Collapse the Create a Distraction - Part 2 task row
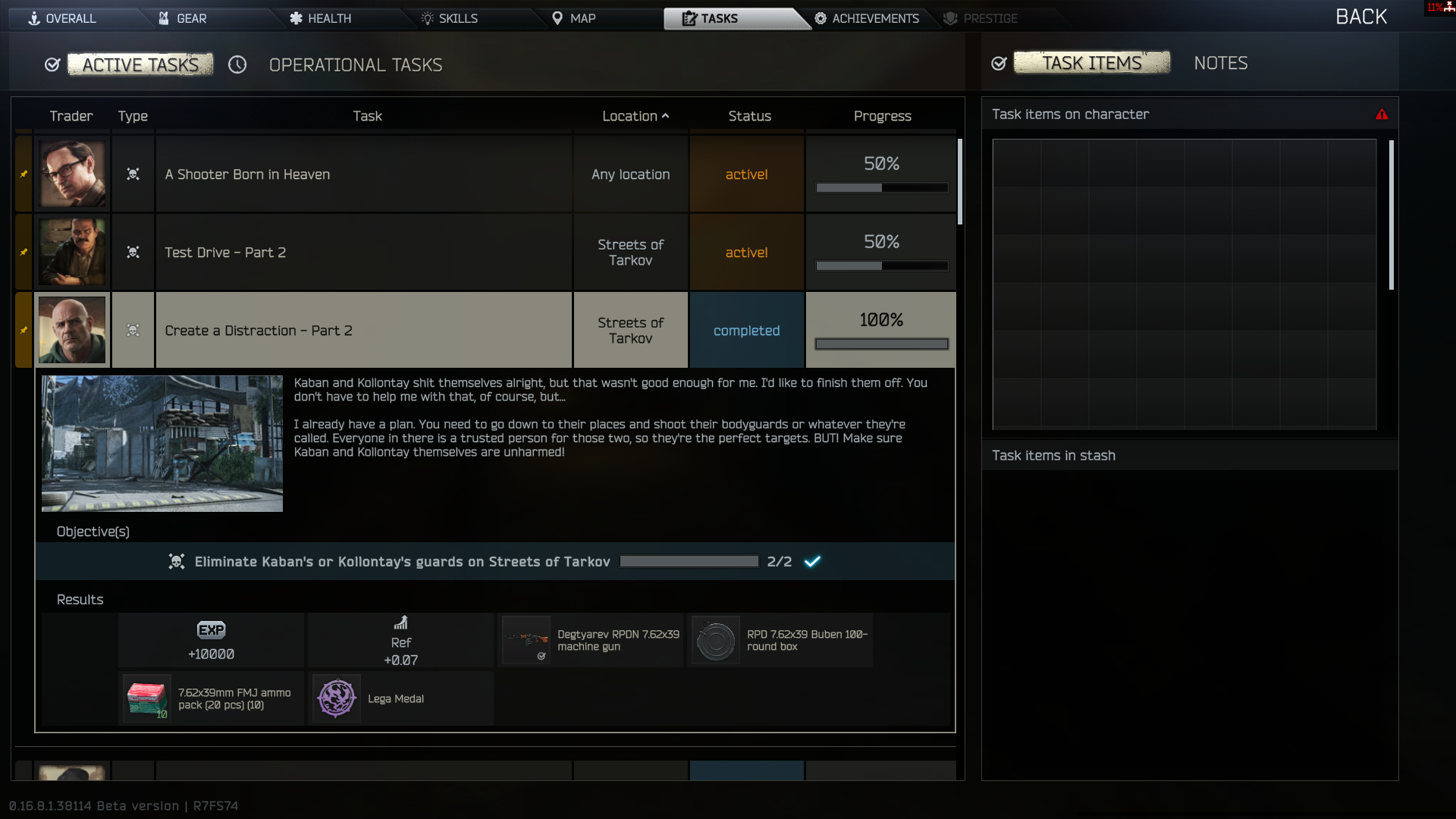1456x819 pixels. 364,331
